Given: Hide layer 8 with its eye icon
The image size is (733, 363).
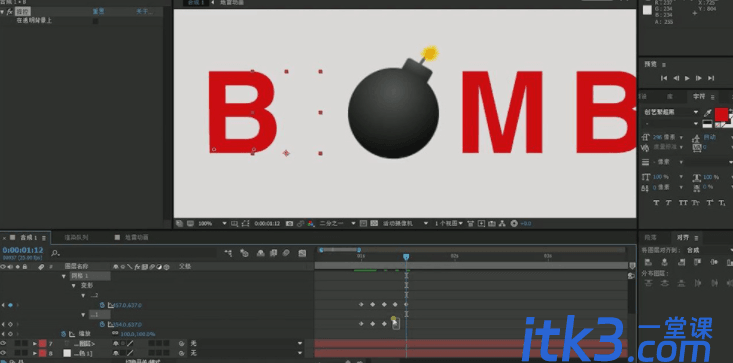Looking at the screenshot, I should point(4,353).
